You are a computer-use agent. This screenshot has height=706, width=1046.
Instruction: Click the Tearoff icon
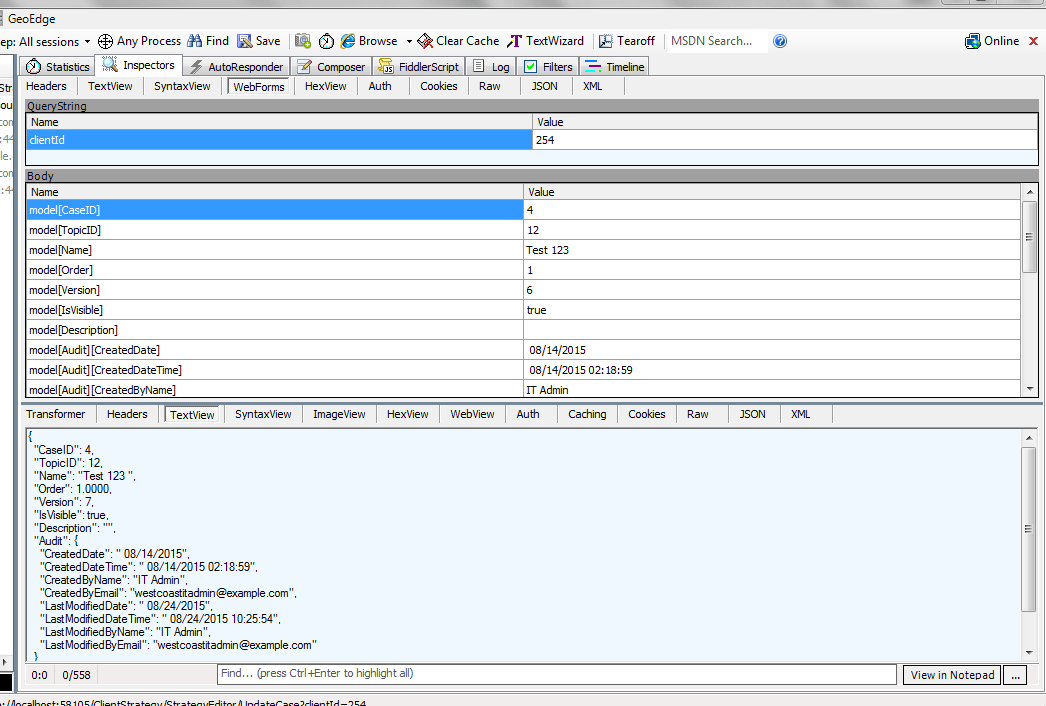[606, 41]
